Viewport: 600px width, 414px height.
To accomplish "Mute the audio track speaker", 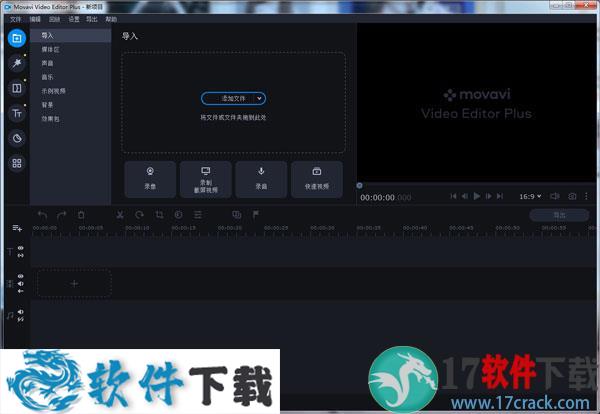I will pos(21,312).
